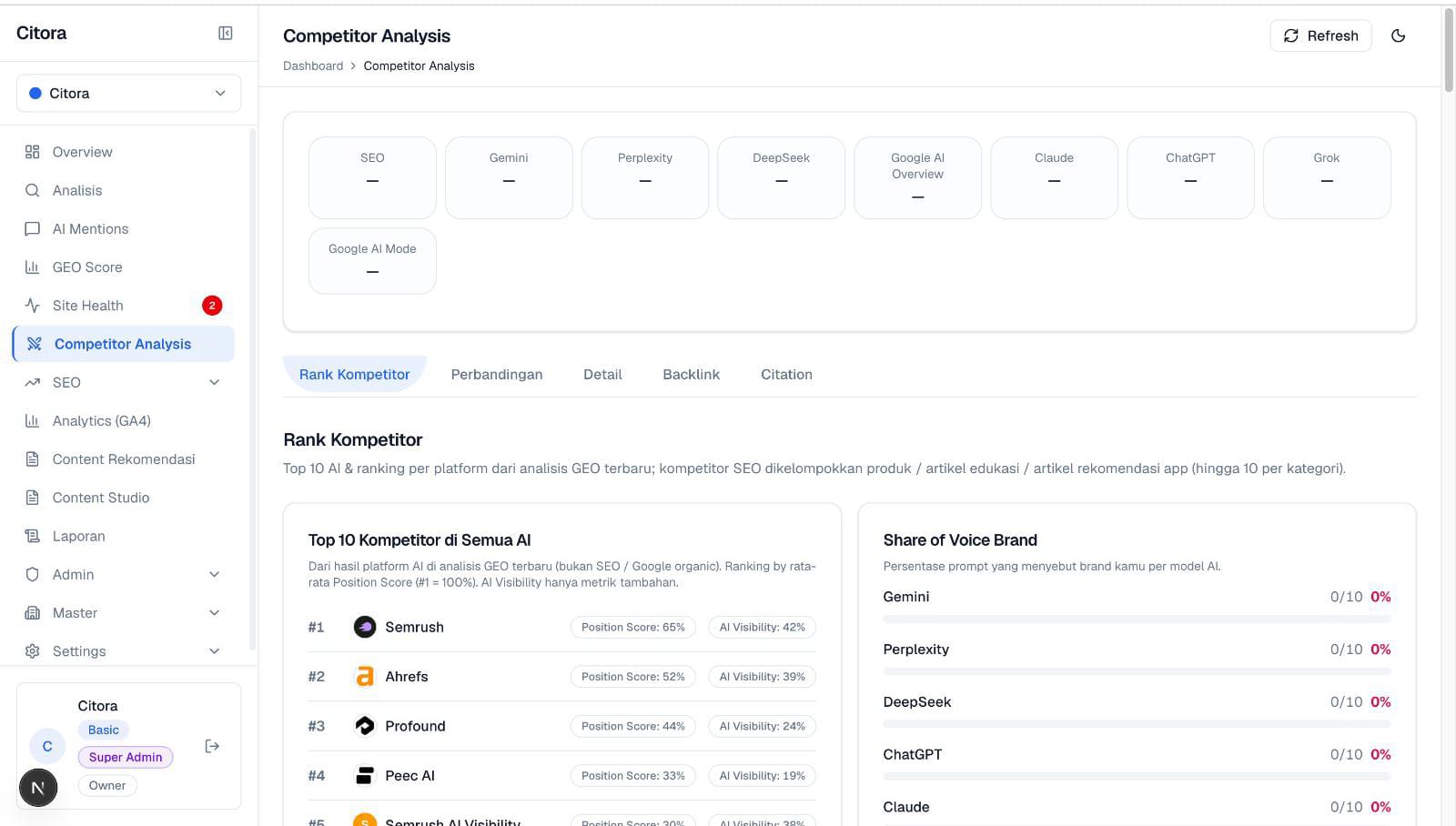Click the logout icon in profile card

tap(212, 746)
